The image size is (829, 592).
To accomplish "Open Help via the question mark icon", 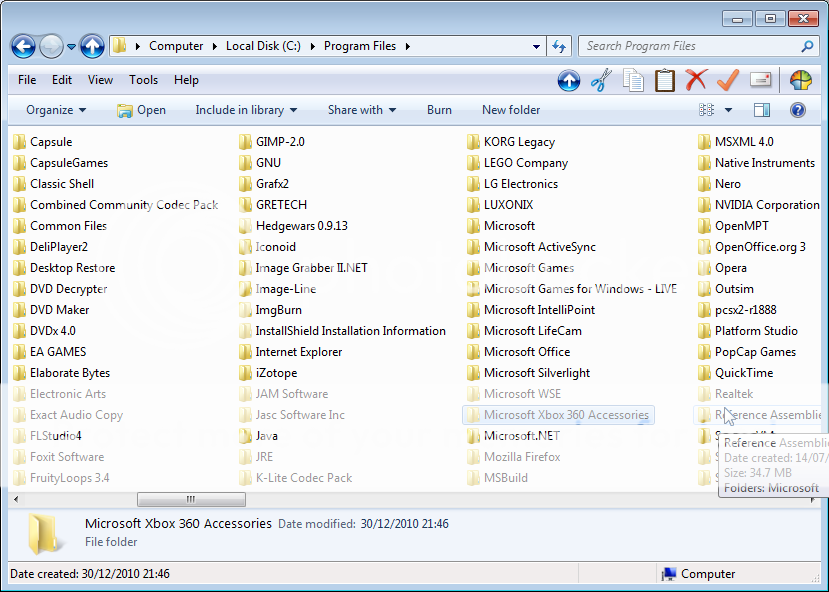I will click(x=797, y=109).
